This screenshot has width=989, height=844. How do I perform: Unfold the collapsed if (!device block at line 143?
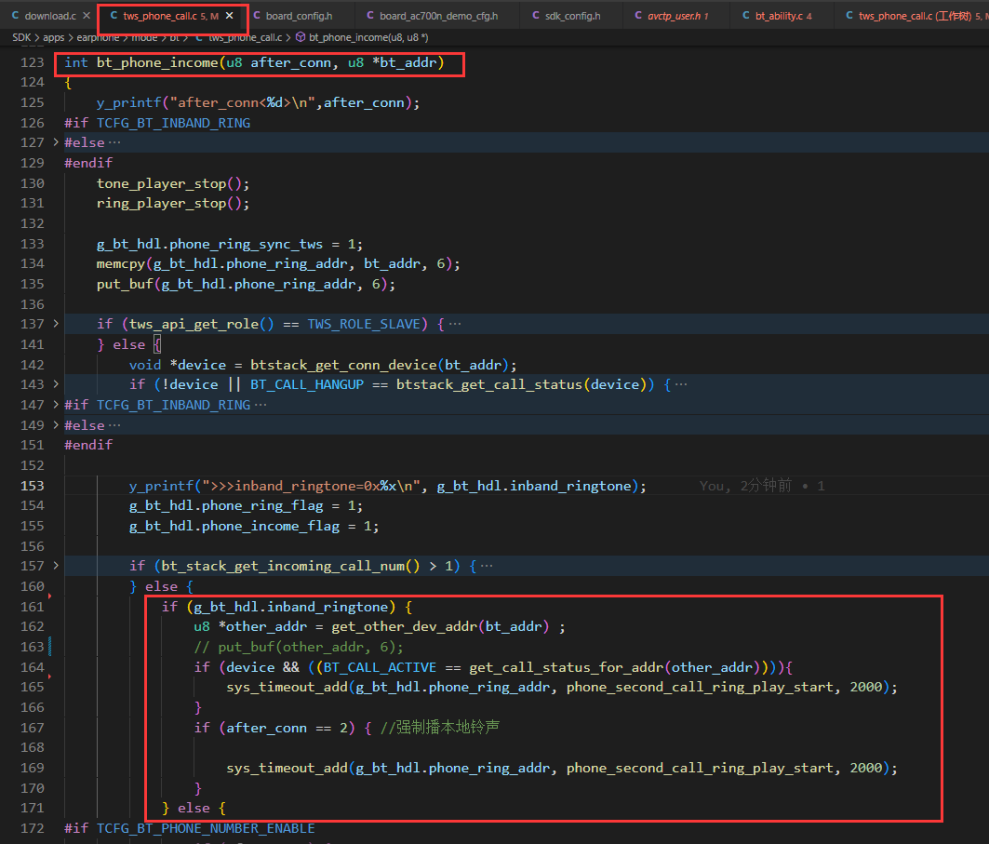[56, 384]
